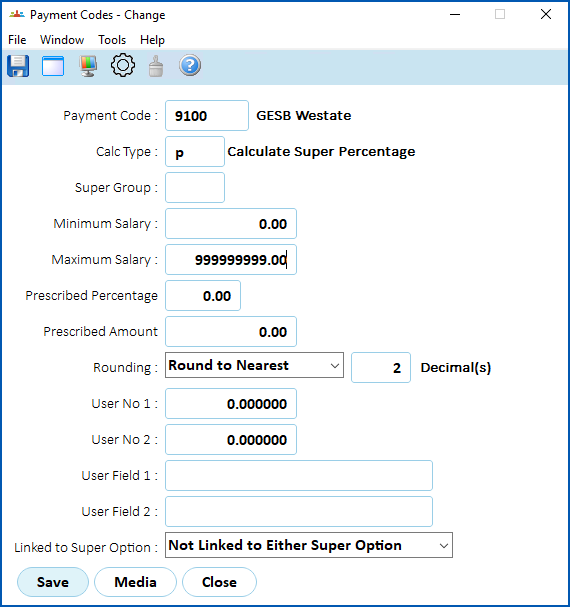
Task: Click the empty Super Group field
Action: [195, 187]
